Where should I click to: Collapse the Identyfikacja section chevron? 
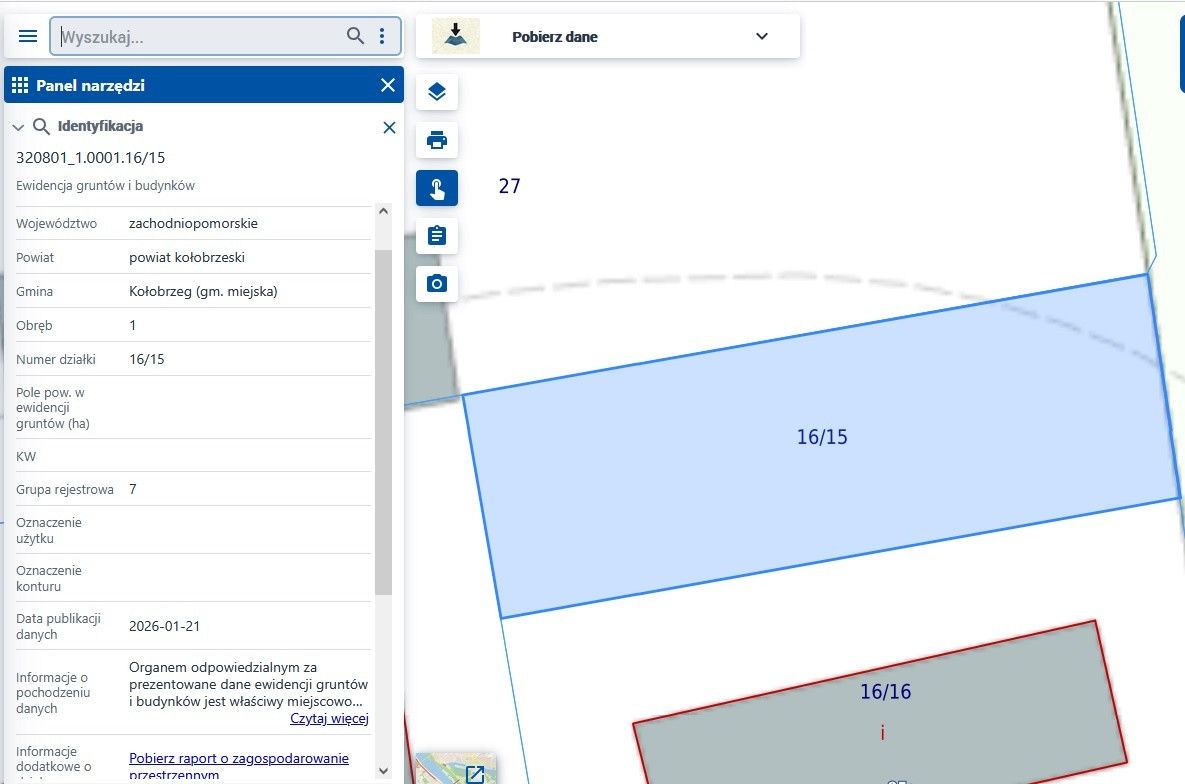[18, 127]
